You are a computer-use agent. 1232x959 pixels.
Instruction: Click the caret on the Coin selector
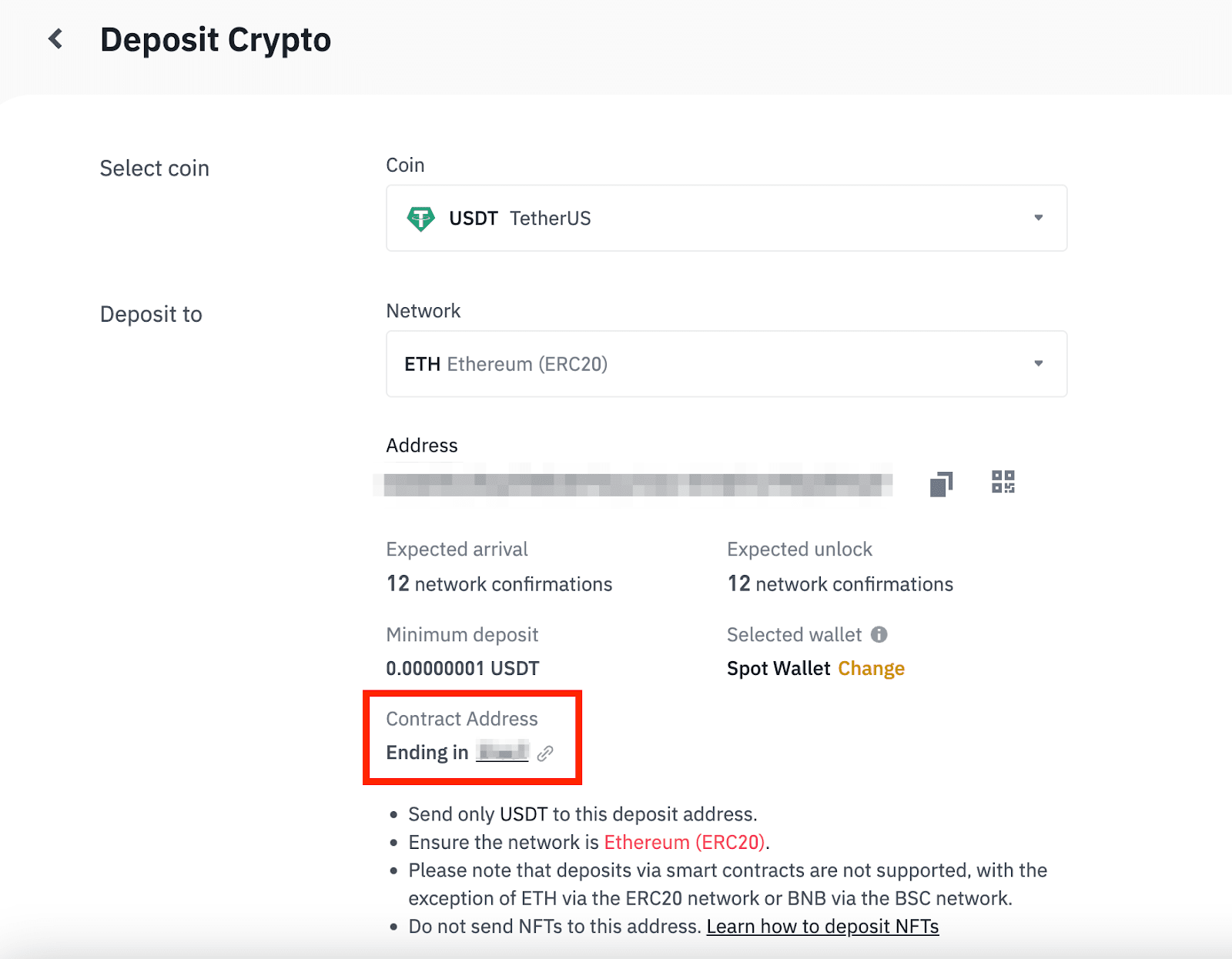[x=1039, y=219]
